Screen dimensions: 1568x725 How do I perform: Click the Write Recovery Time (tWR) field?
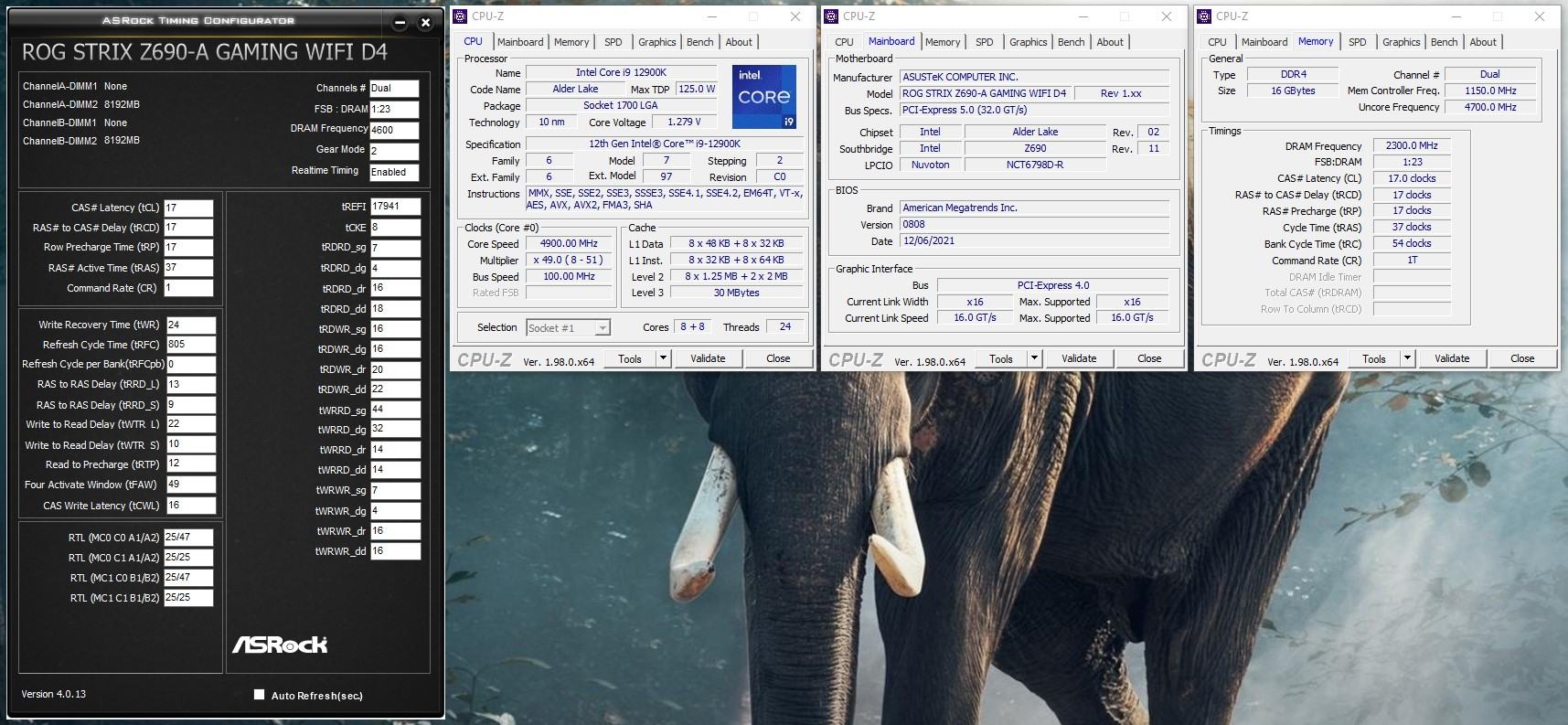(x=190, y=325)
